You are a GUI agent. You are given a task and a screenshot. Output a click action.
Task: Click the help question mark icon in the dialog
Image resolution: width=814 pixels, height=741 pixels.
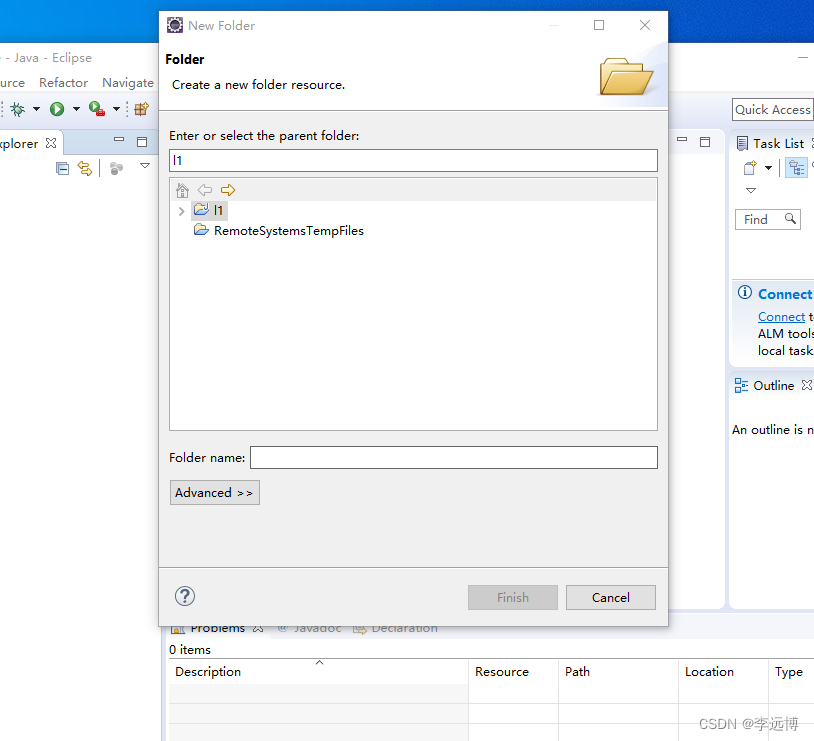click(184, 596)
